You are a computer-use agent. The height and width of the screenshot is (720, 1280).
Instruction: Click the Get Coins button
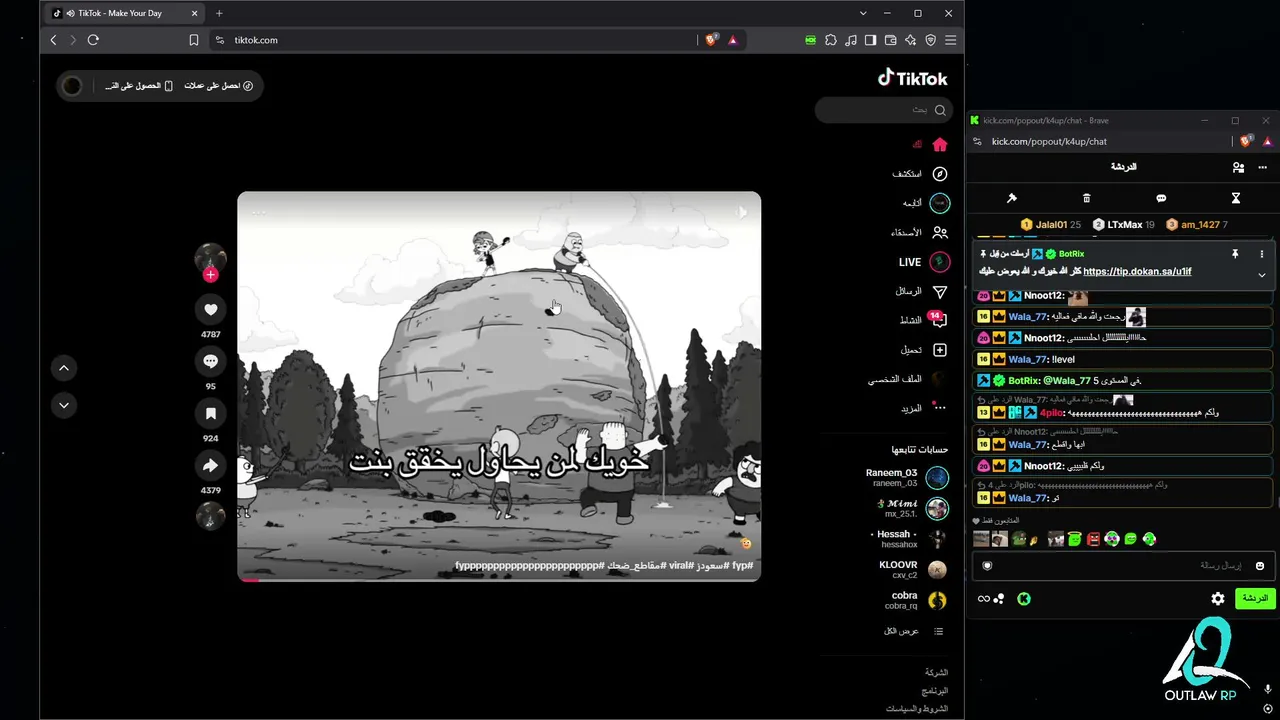pyautogui.click(x=218, y=86)
